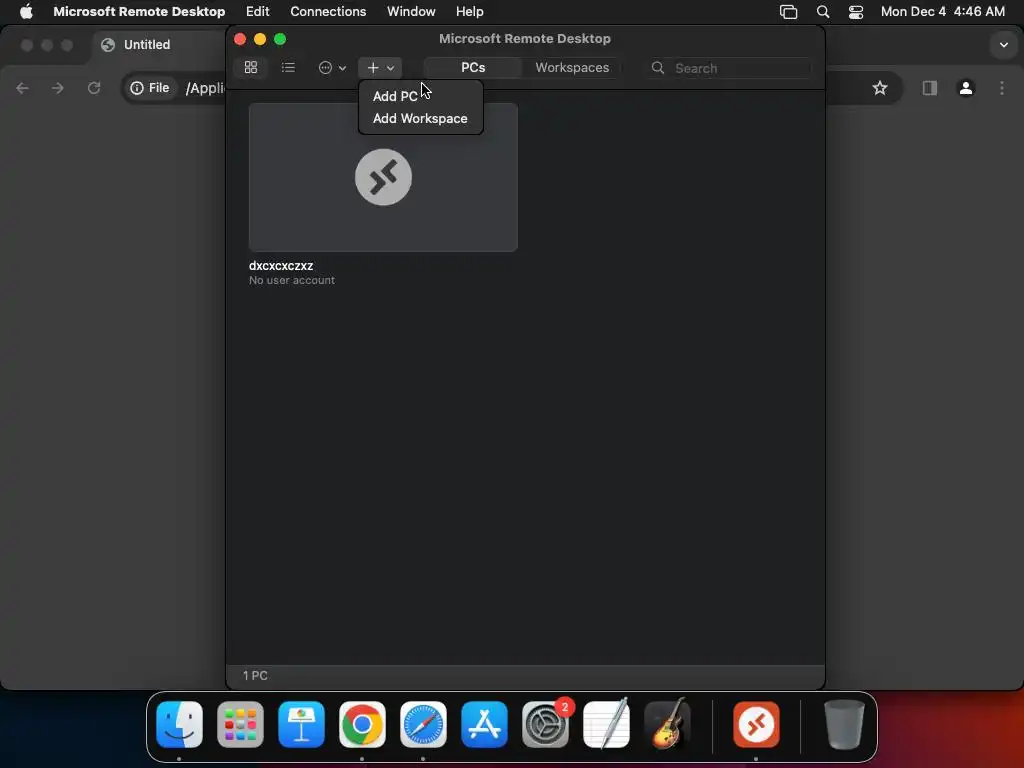Open the Chrome profile icon
Screen dimensions: 1024x768
(965, 88)
